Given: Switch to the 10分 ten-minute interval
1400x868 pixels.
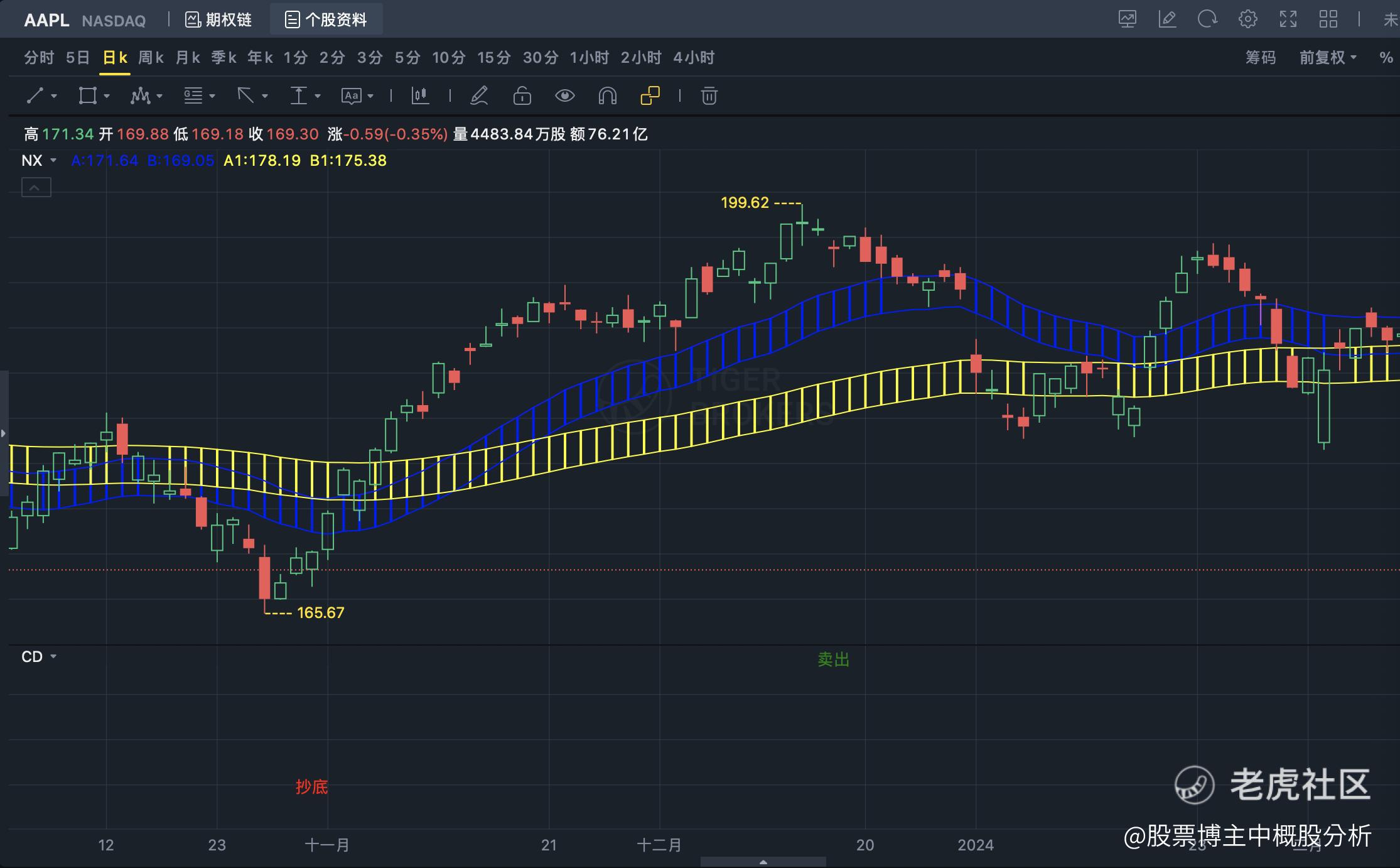Looking at the screenshot, I should coord(449,58).
